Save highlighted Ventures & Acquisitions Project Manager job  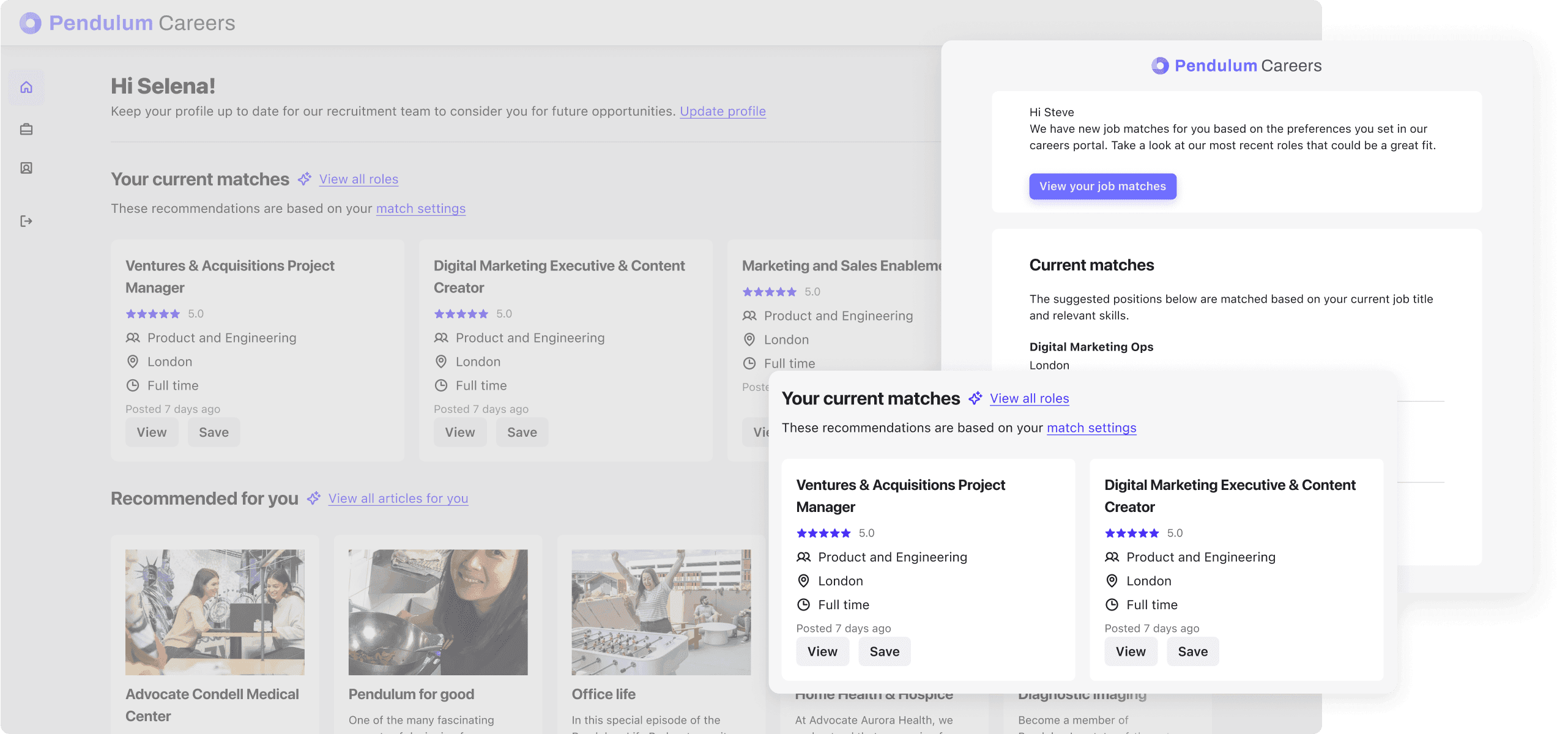pyautogui.click(x=885, y=651)
